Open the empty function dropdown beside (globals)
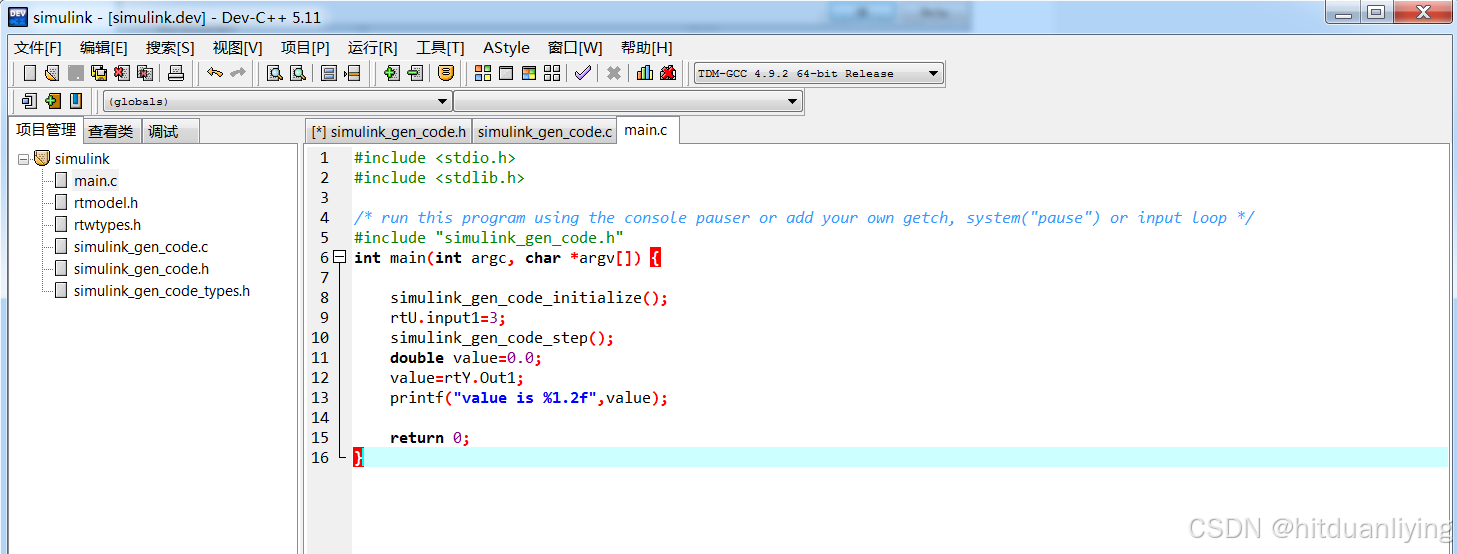This screenshot has height=554, width=1457. (628, 101)
